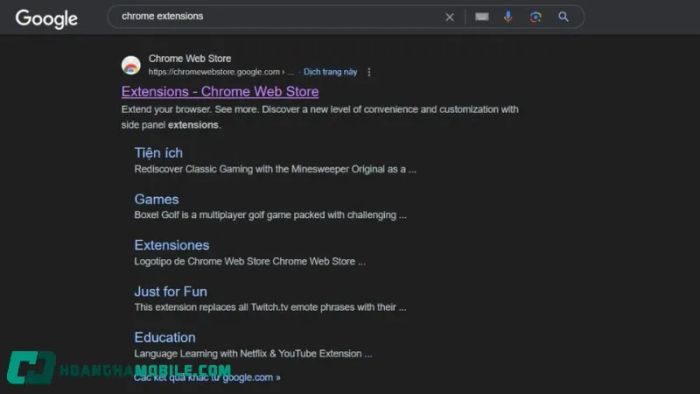Click the 'Logotipo de Chrome Web Store' description
Screen dimensions: 700x394
coord(250,261)
